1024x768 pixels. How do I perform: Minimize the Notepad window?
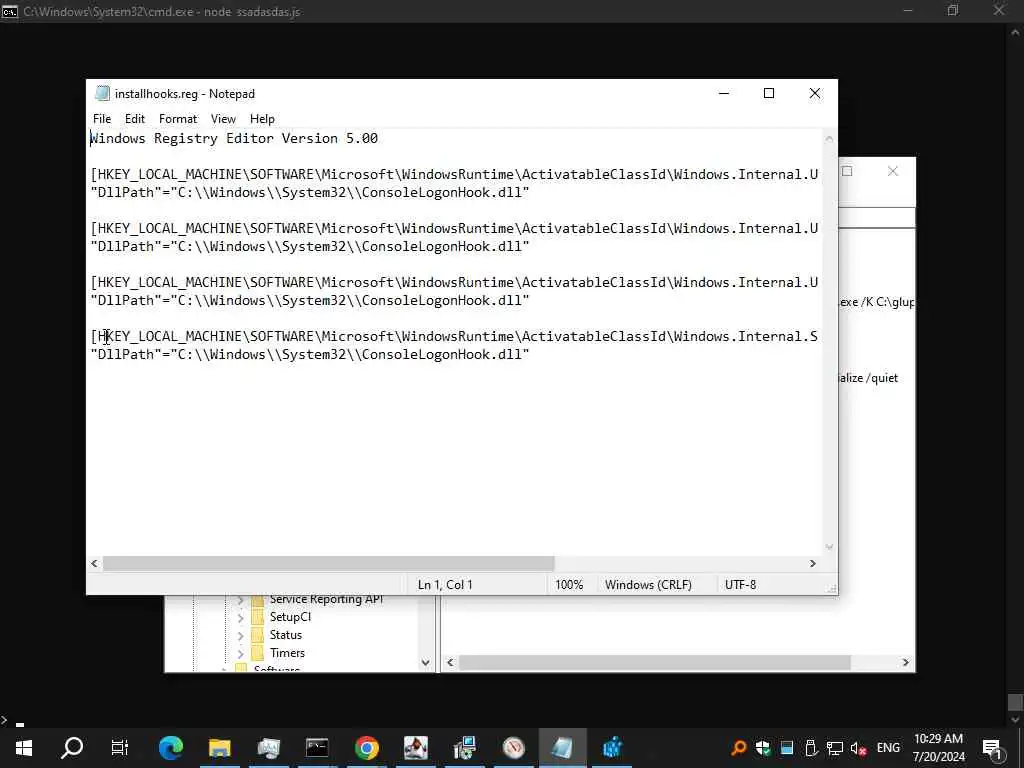724,93
